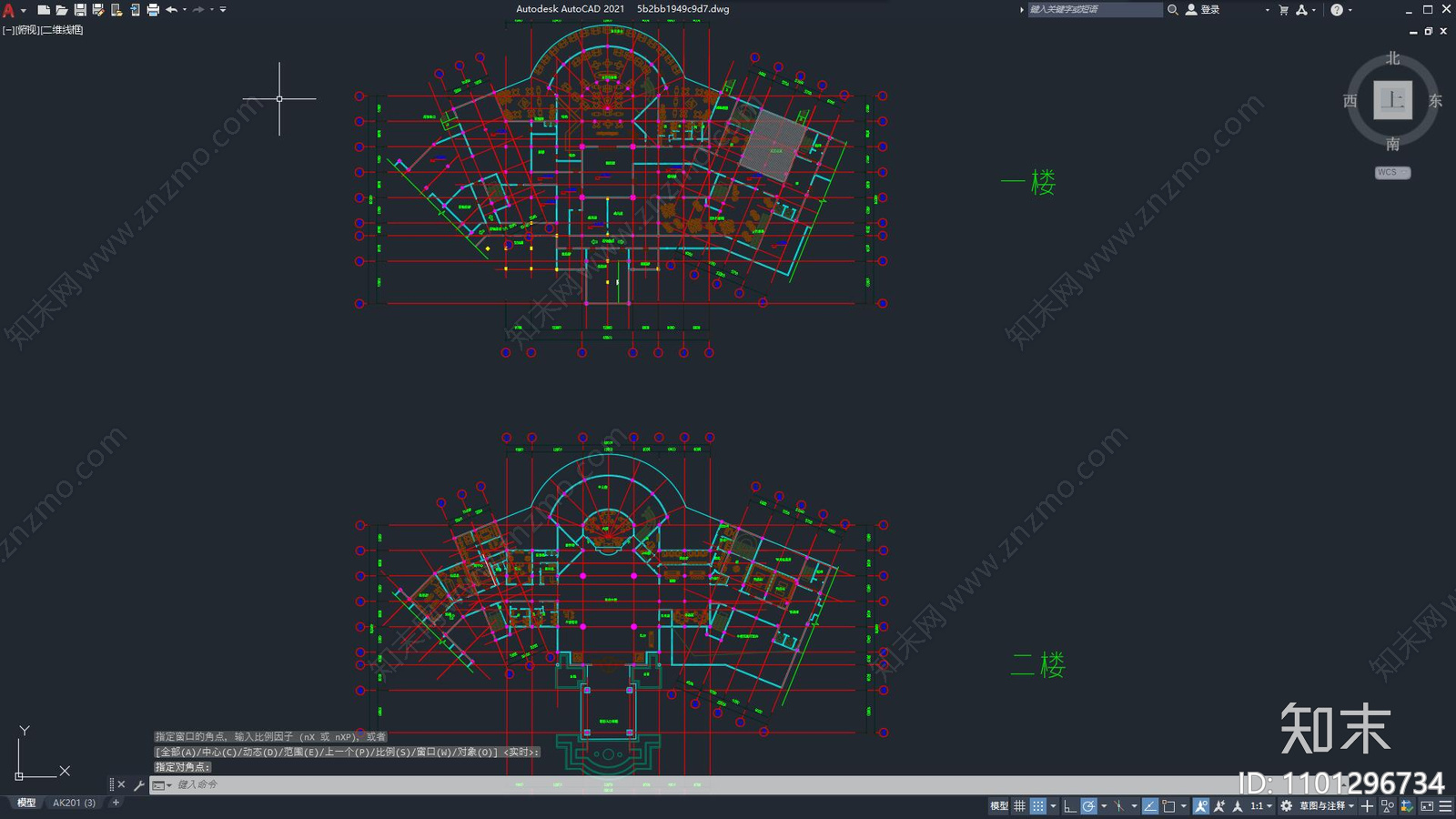Viewport: 1456px width, 819px height.
Task: Open status bar customization menu icon
Action: pos(1445,806)
